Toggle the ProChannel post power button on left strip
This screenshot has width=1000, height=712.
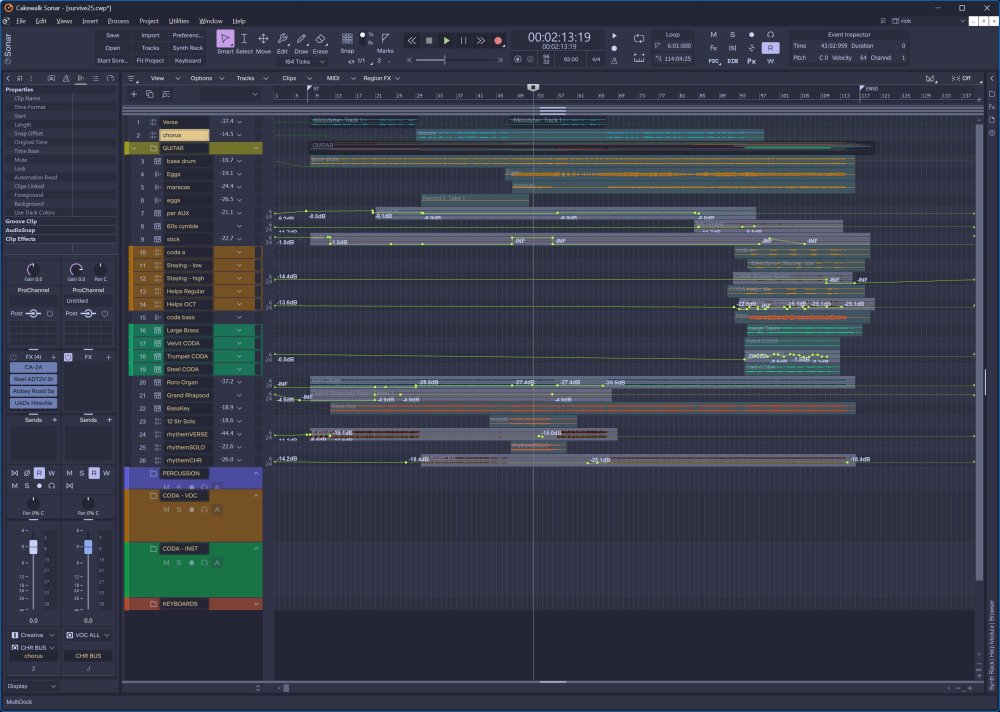pos(50,313)
